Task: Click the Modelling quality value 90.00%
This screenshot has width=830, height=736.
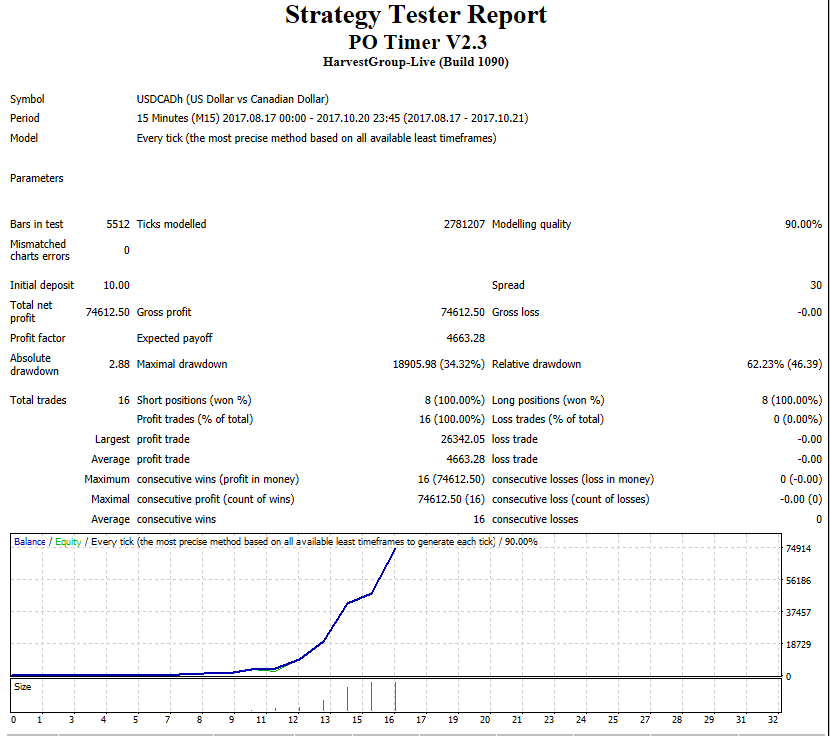Action: click(803, 224)
